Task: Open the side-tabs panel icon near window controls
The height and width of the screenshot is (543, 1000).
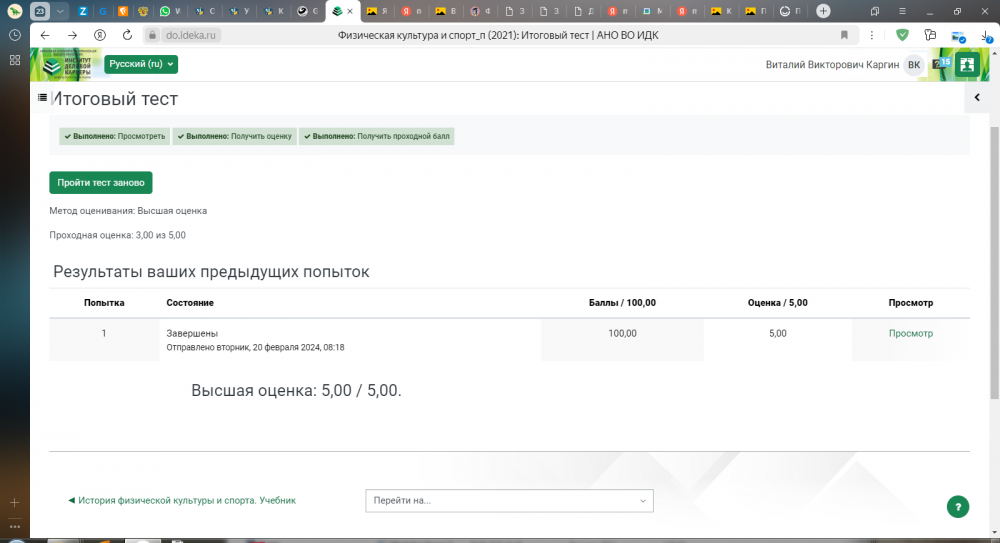Action: [874, 11]
